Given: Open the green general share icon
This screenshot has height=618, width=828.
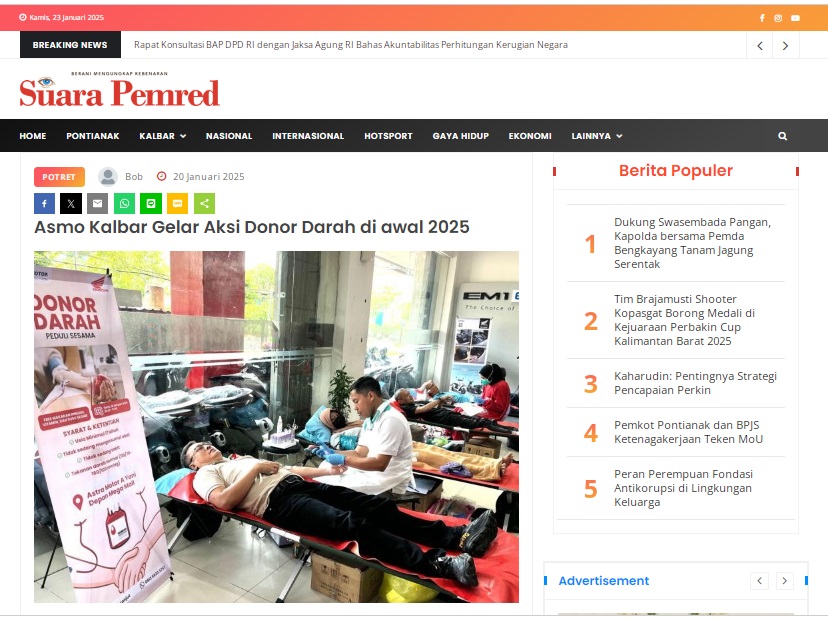Looking at the screenshot, I should (x=204, y=203).
